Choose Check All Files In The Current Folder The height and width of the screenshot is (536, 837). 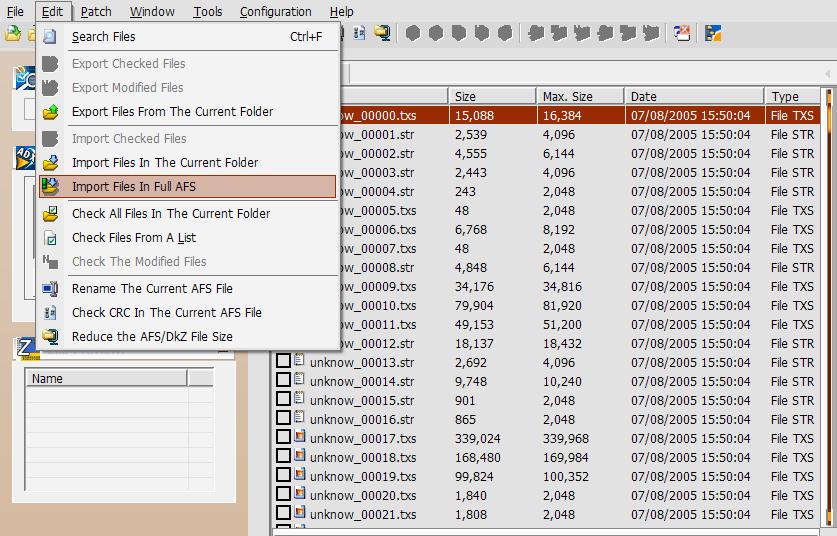(x=170, y=213)
